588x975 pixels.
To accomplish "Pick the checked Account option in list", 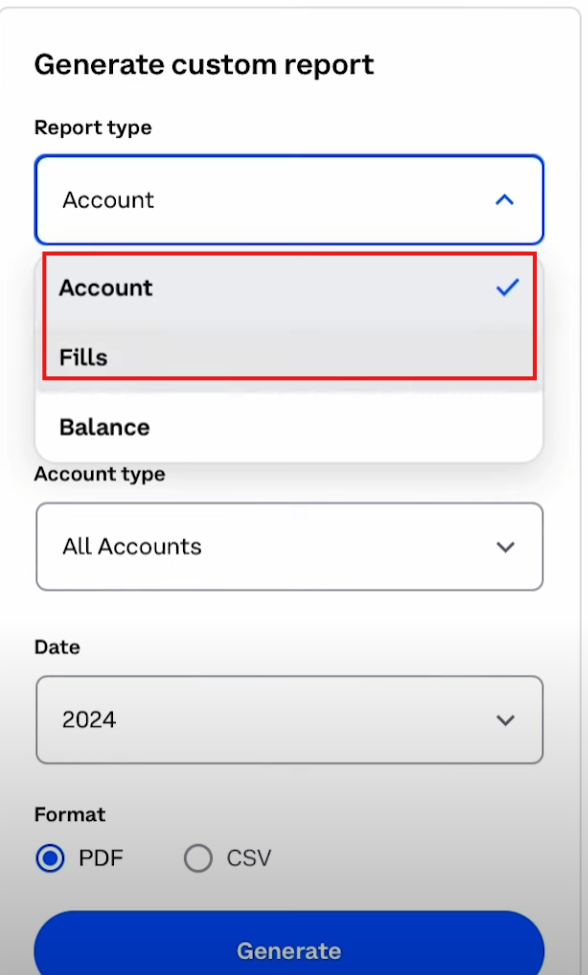I will pyautogui.click(x=290, y=288).
